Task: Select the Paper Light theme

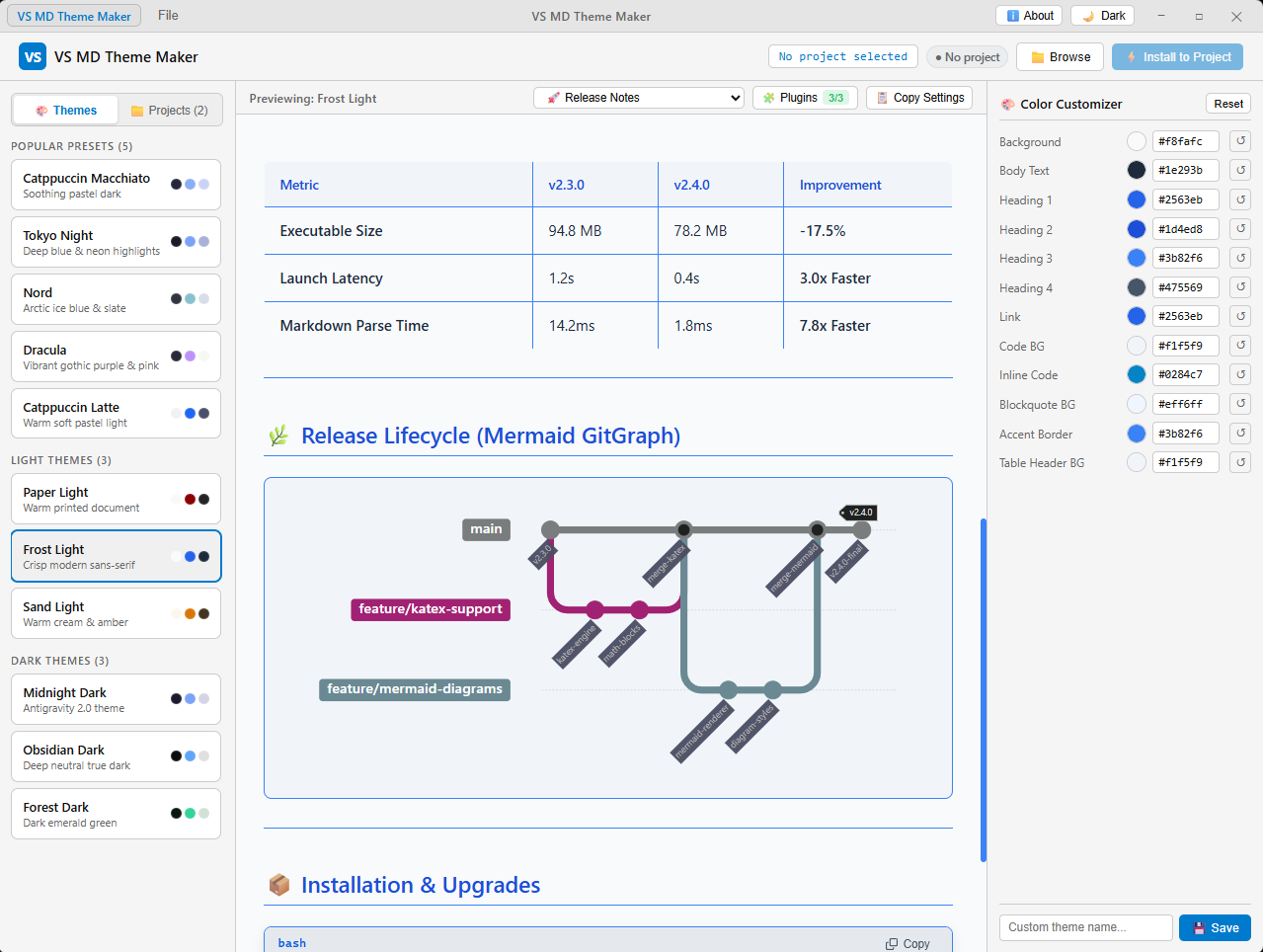Action: click(116, 499)
